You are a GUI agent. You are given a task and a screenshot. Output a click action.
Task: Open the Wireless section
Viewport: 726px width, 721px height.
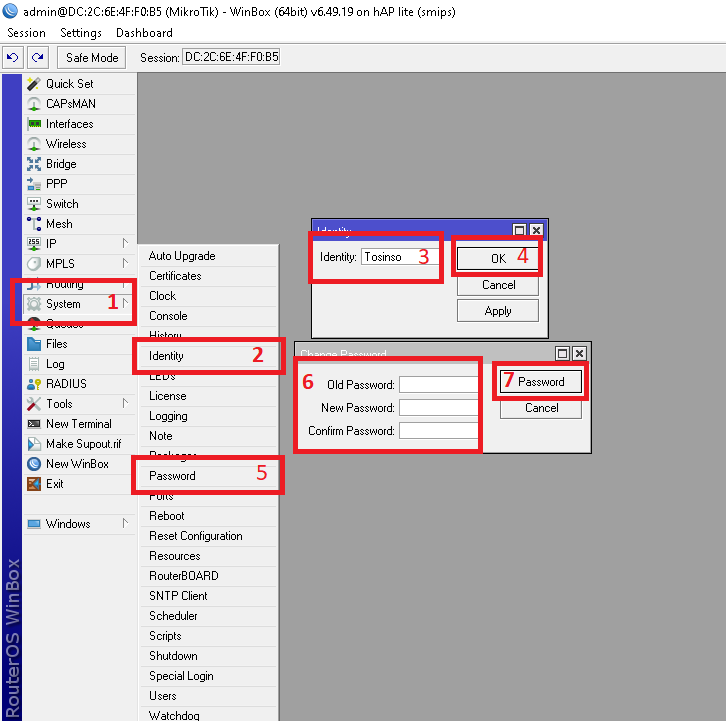(66, 144)
